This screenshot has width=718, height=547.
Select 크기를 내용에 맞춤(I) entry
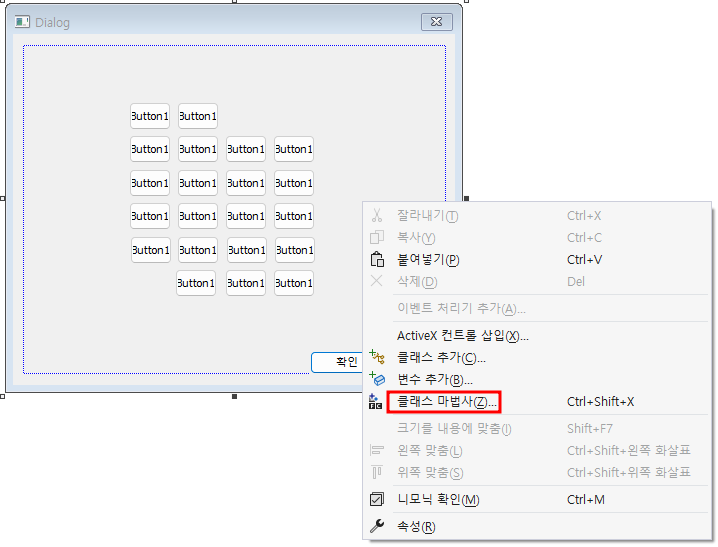pyautogui.click(x=454, y=428)
